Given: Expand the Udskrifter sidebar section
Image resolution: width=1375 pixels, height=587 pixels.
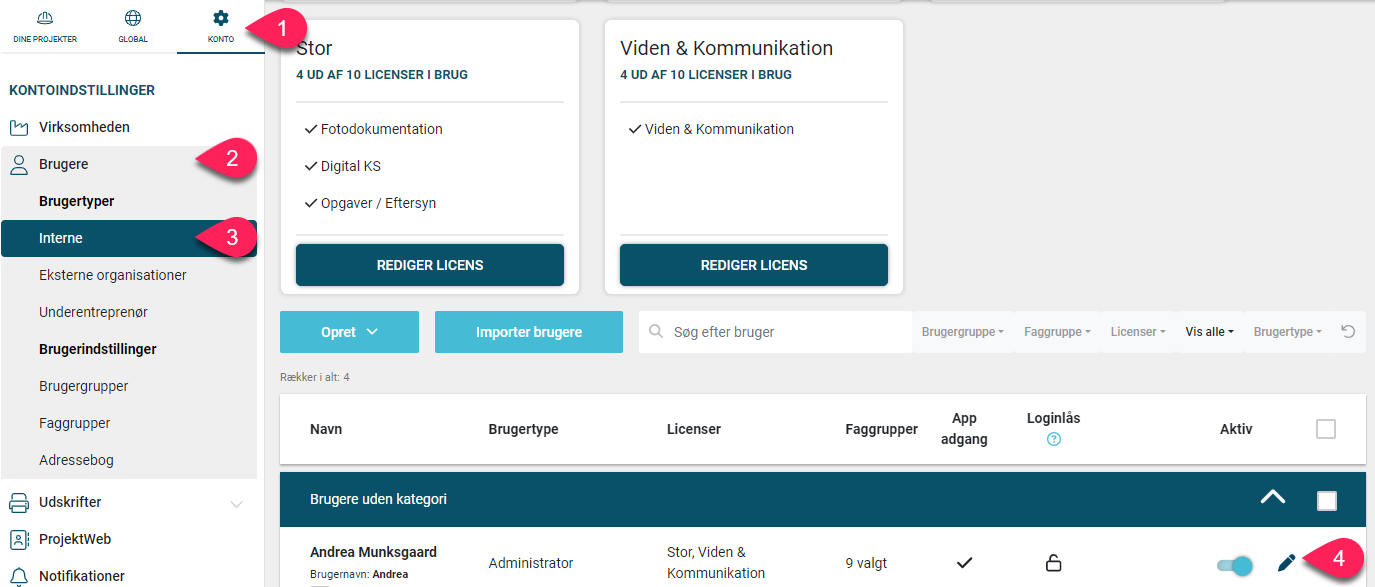Looking at the screenshot, I should [x=236, y=504].
